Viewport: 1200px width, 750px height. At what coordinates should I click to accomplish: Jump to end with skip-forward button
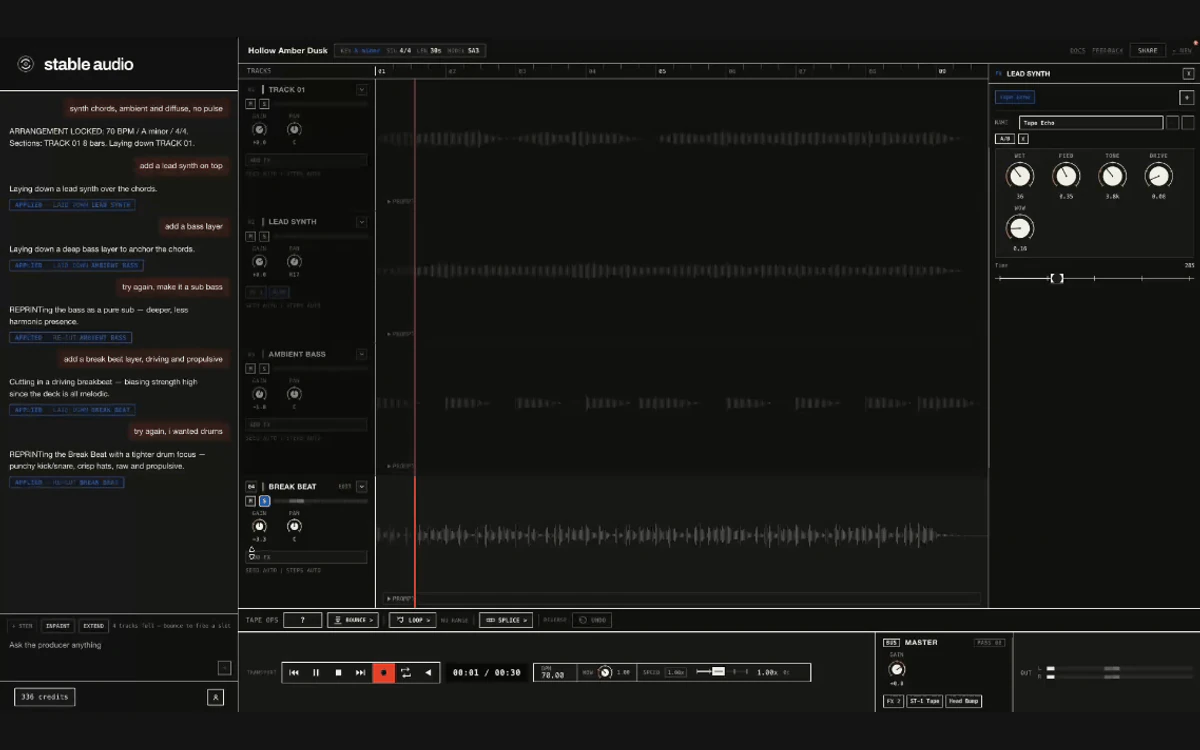coord(361,673)
